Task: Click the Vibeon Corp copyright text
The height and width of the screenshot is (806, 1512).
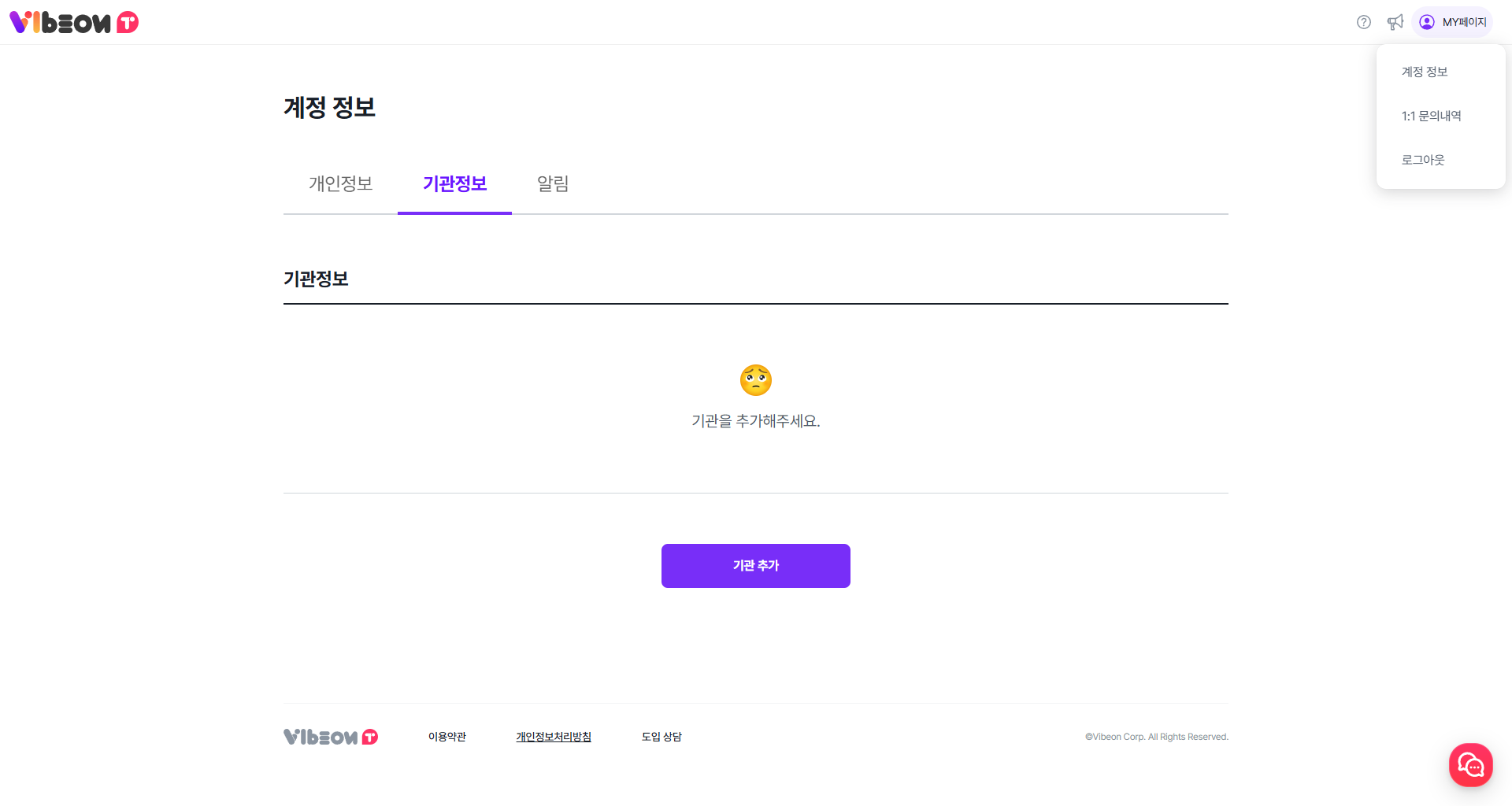Action: tap(1156, 737)
